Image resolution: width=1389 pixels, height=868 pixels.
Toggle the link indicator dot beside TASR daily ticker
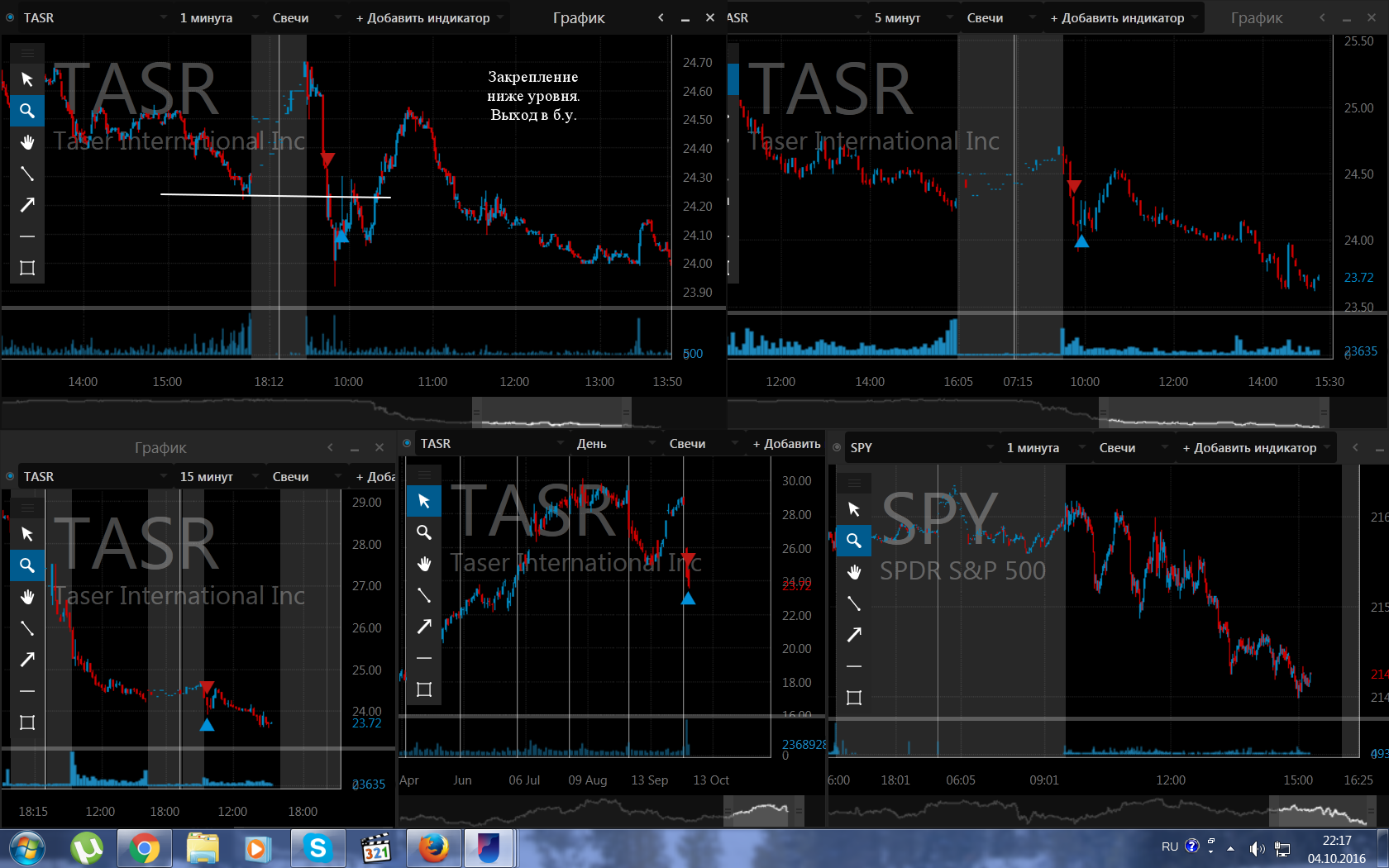[407, 443]
